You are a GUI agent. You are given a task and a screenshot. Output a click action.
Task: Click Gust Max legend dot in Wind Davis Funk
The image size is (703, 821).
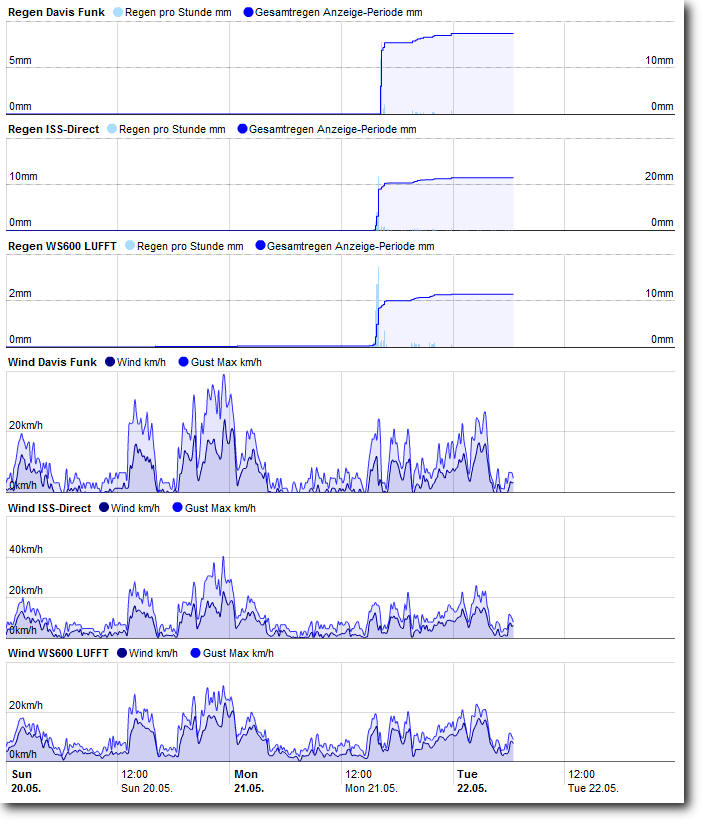tap(184, 362)
